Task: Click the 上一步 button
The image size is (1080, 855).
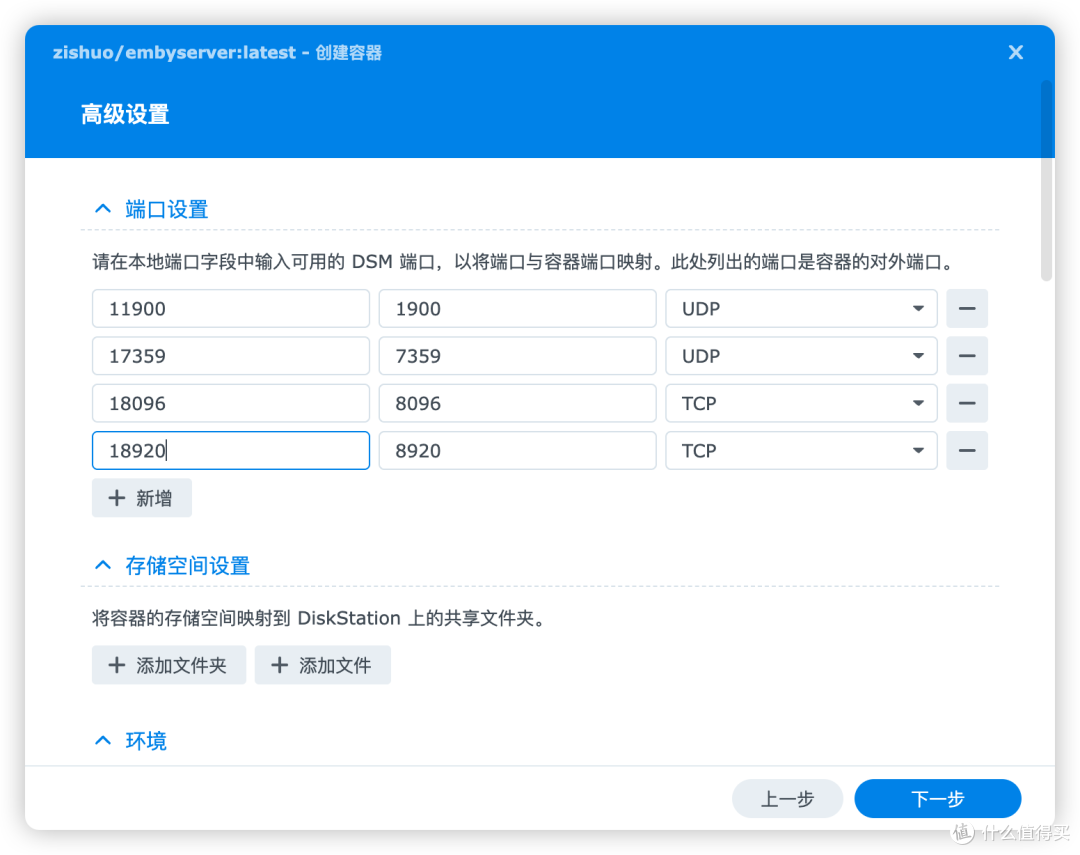Action: coord(787,798)
